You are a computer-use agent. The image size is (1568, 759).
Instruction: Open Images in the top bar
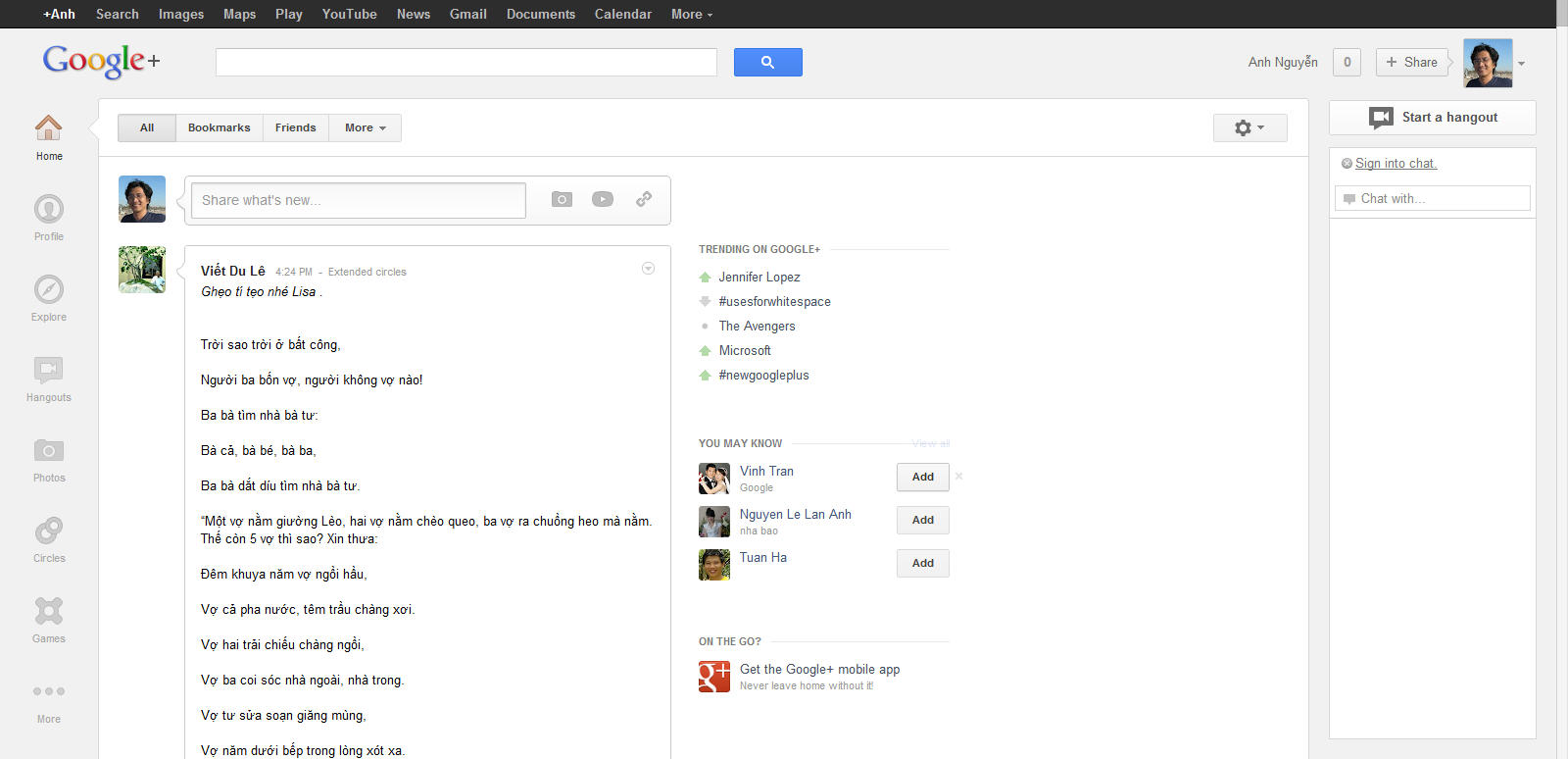click(181, 14)
